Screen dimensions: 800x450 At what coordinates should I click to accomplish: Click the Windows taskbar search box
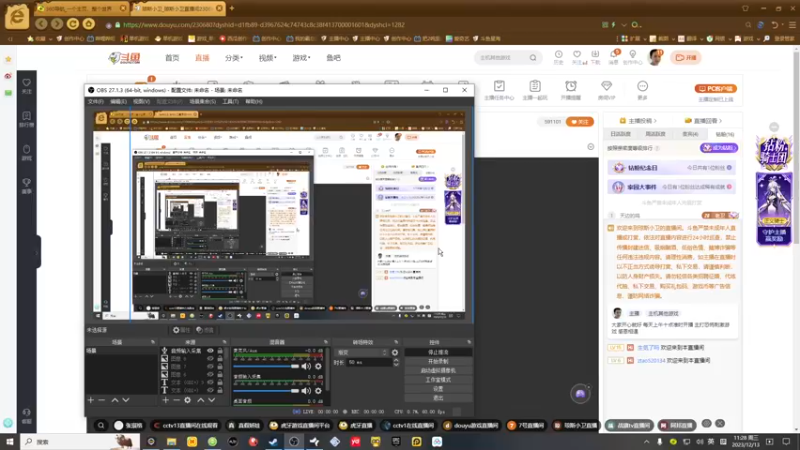pos(80,441)
